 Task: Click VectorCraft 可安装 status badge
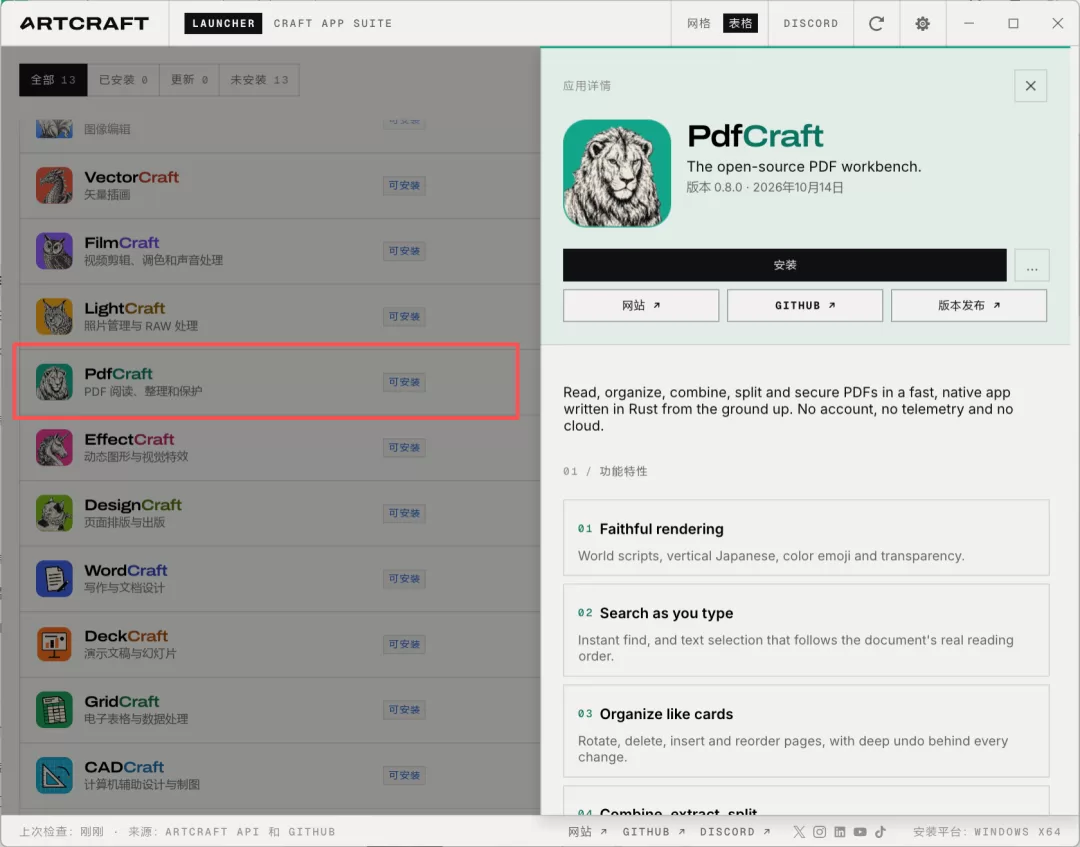404,185
